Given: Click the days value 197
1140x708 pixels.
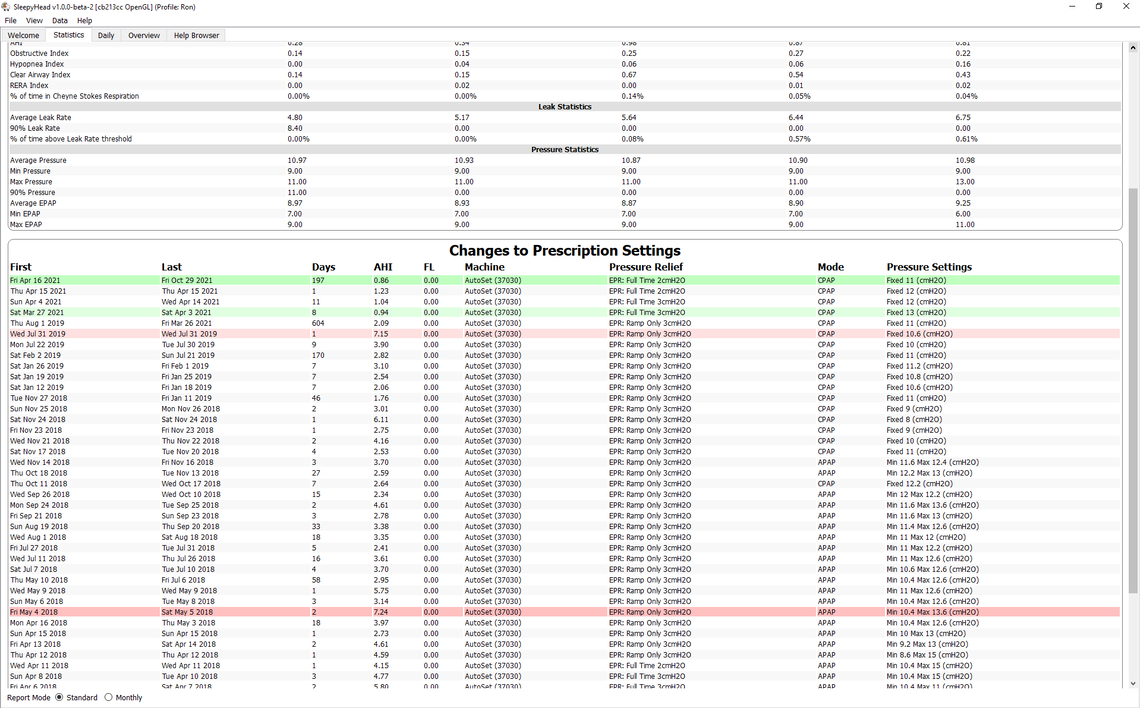Looking at the screenshot, I should (318, 280).
